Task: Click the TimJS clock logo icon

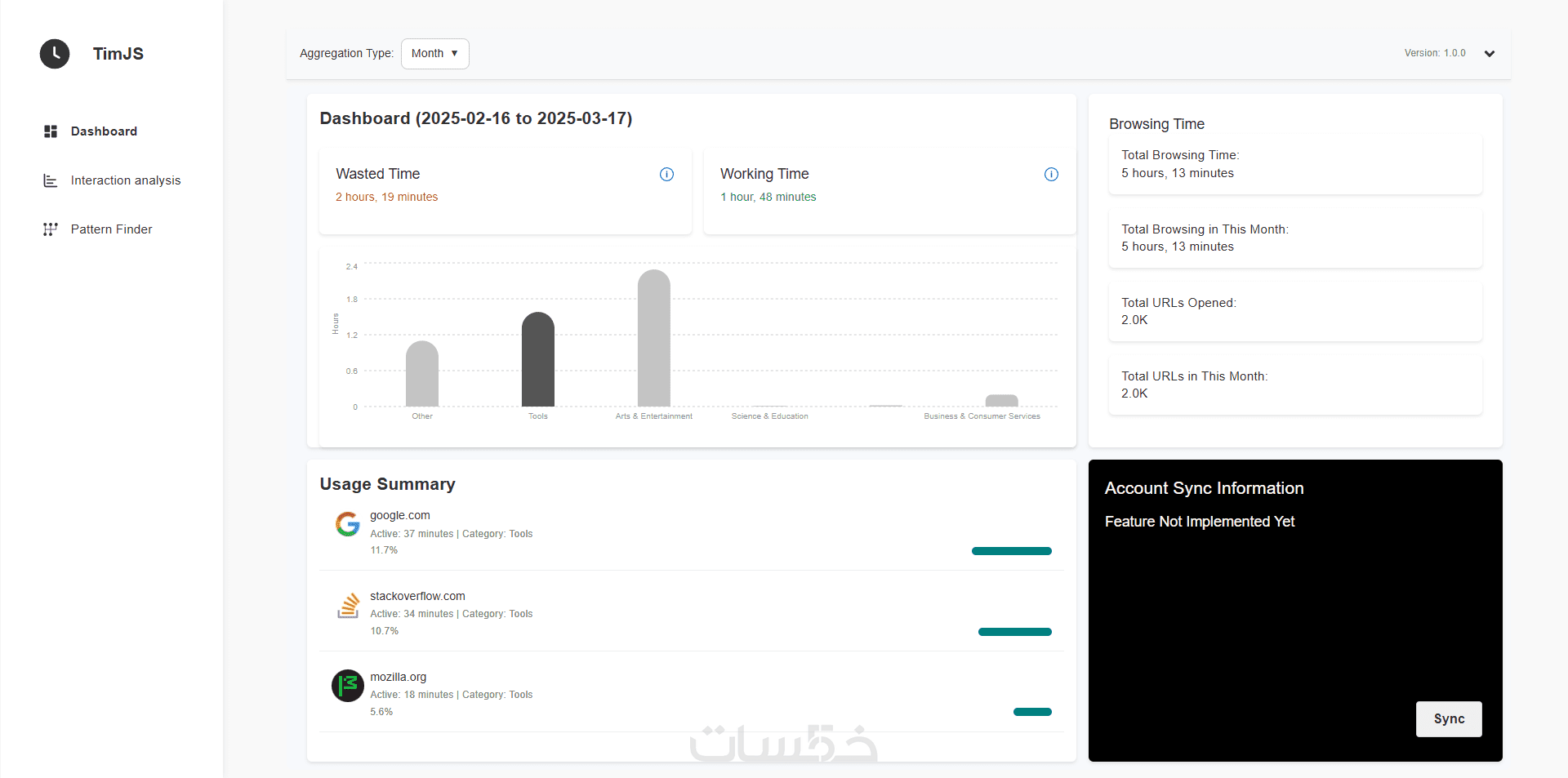Action: [x=55, y=54]
